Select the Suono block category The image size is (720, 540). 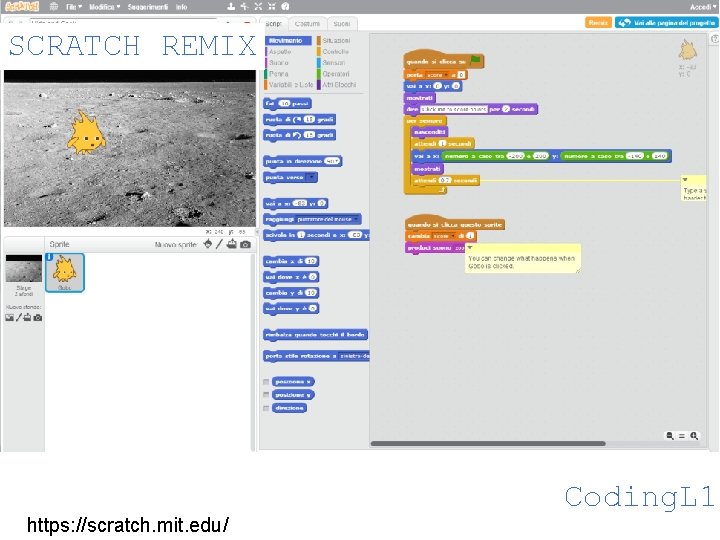coord(279,62)
